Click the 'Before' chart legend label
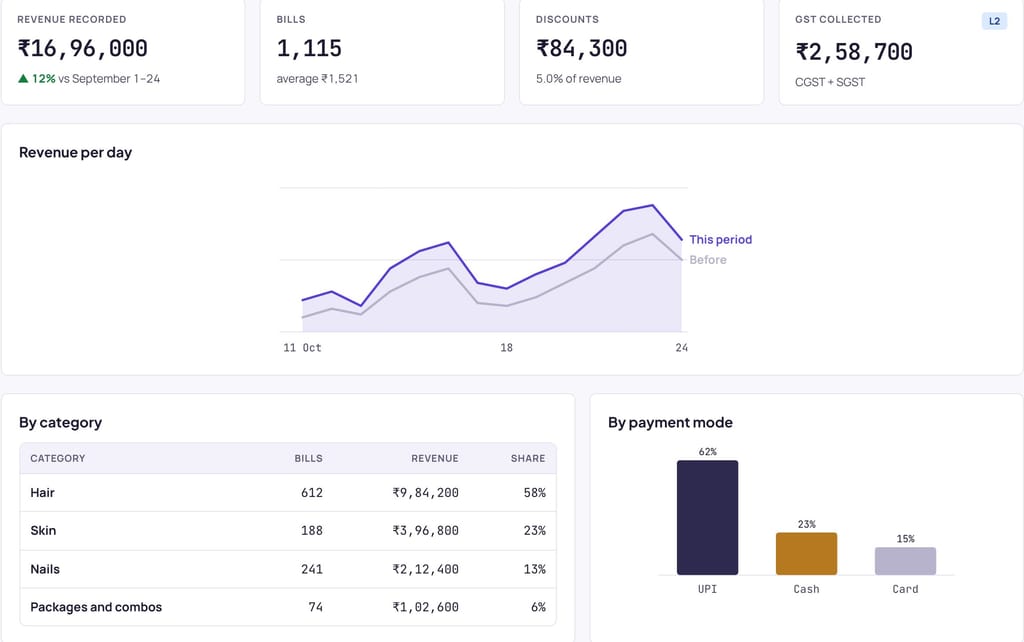The image size is (1024, 642). pyautogui.click(x=708, y=260)
